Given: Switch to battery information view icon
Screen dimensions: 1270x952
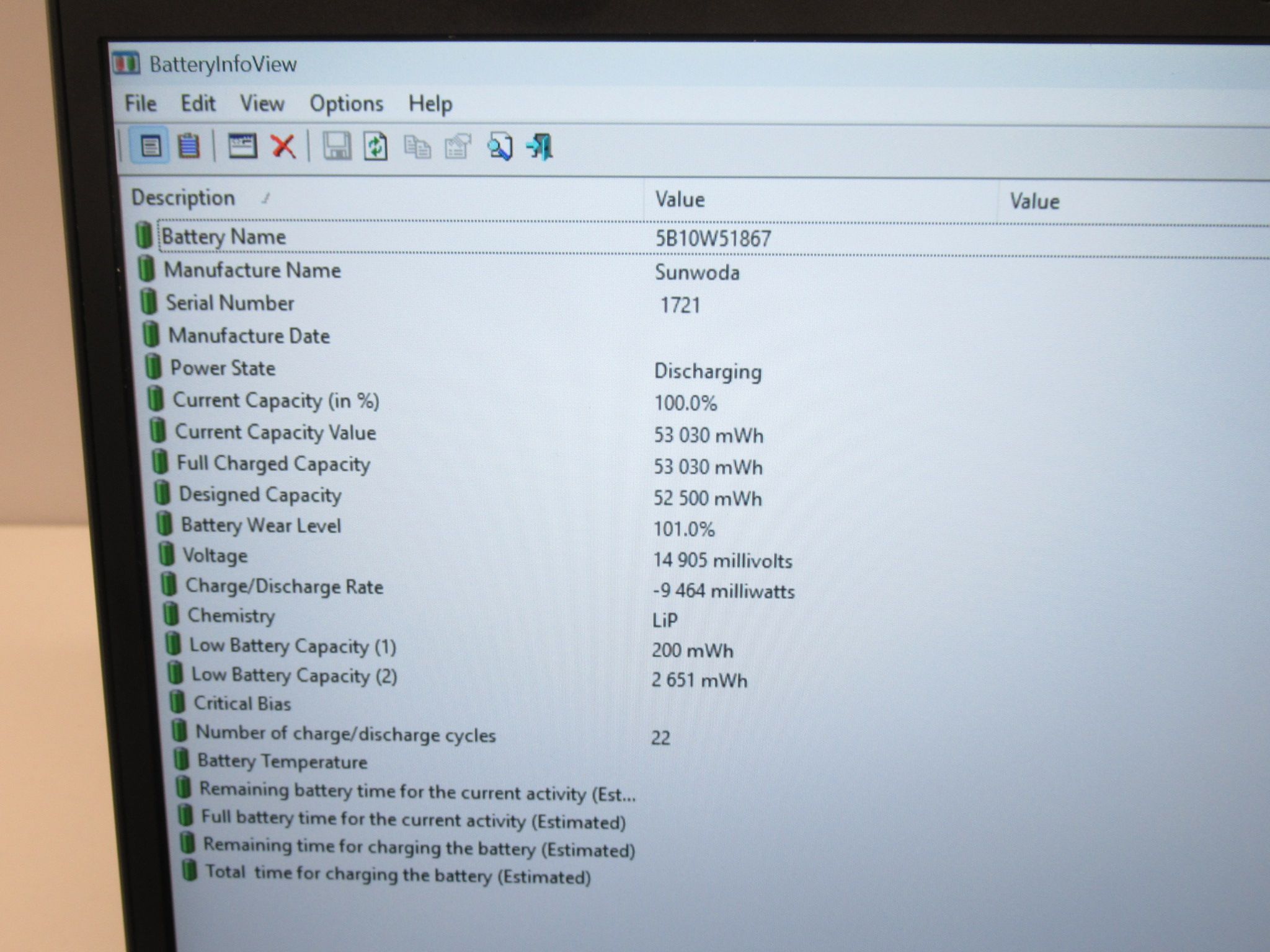Looking at the screenshot, I should [x=150, y=146].
